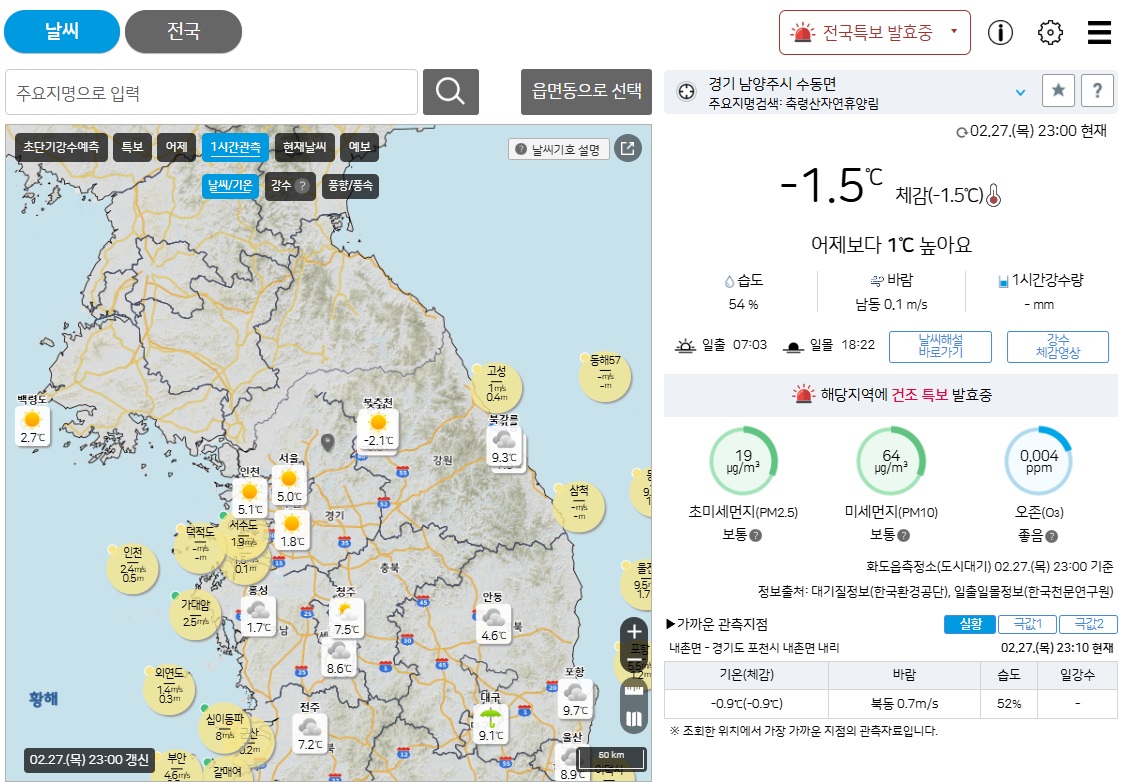
Task: Select the 1시간관측 map tab
Action: coord(235,147)
